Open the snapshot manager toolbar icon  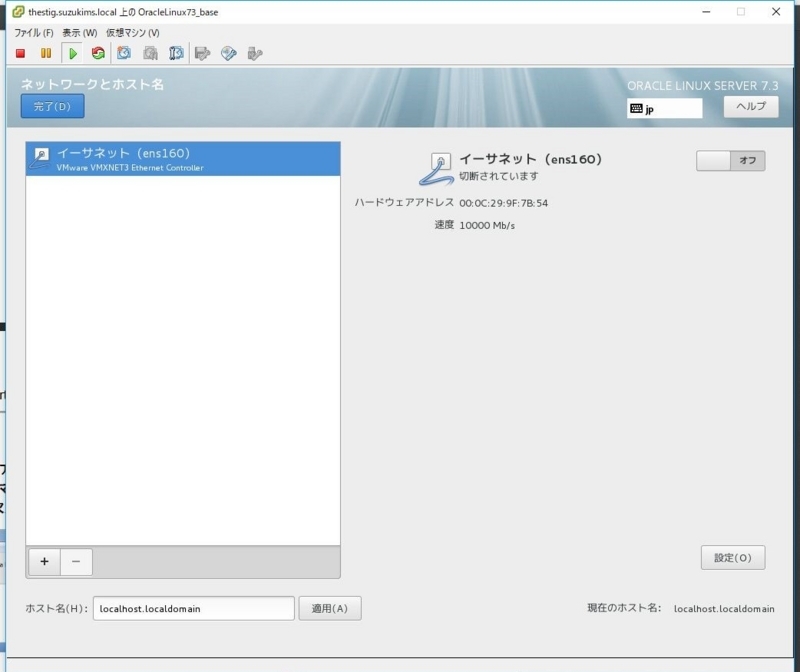[176, 54]
